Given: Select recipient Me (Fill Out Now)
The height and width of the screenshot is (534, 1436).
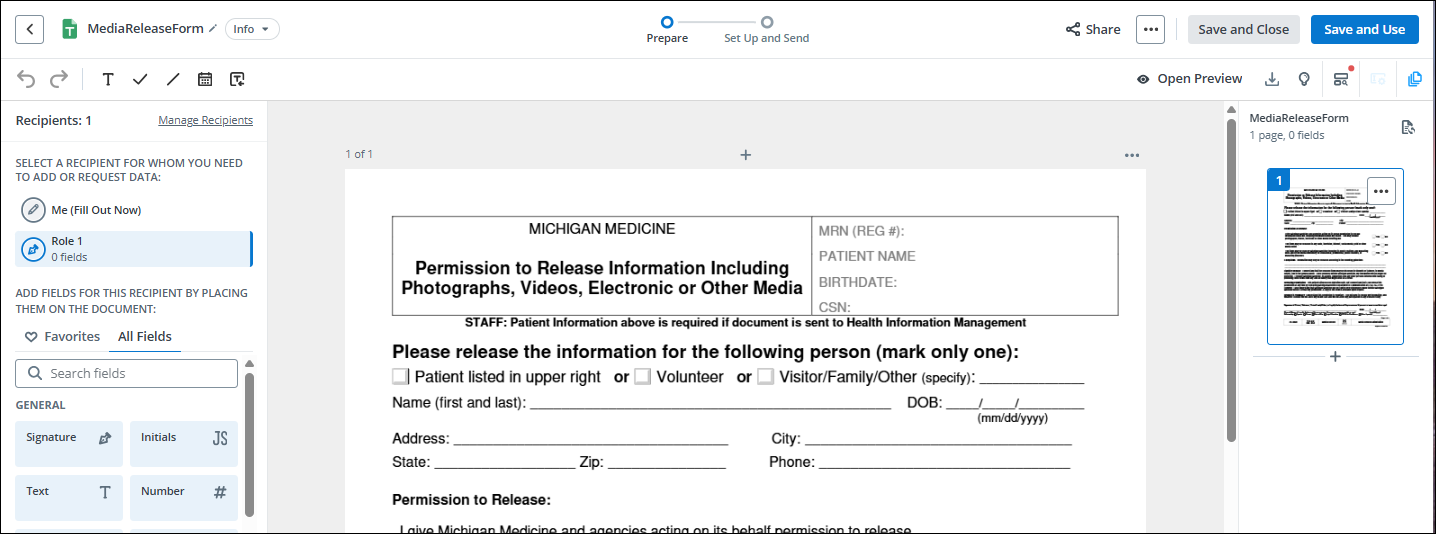Looking at the screenshot, I should (133, 210).
